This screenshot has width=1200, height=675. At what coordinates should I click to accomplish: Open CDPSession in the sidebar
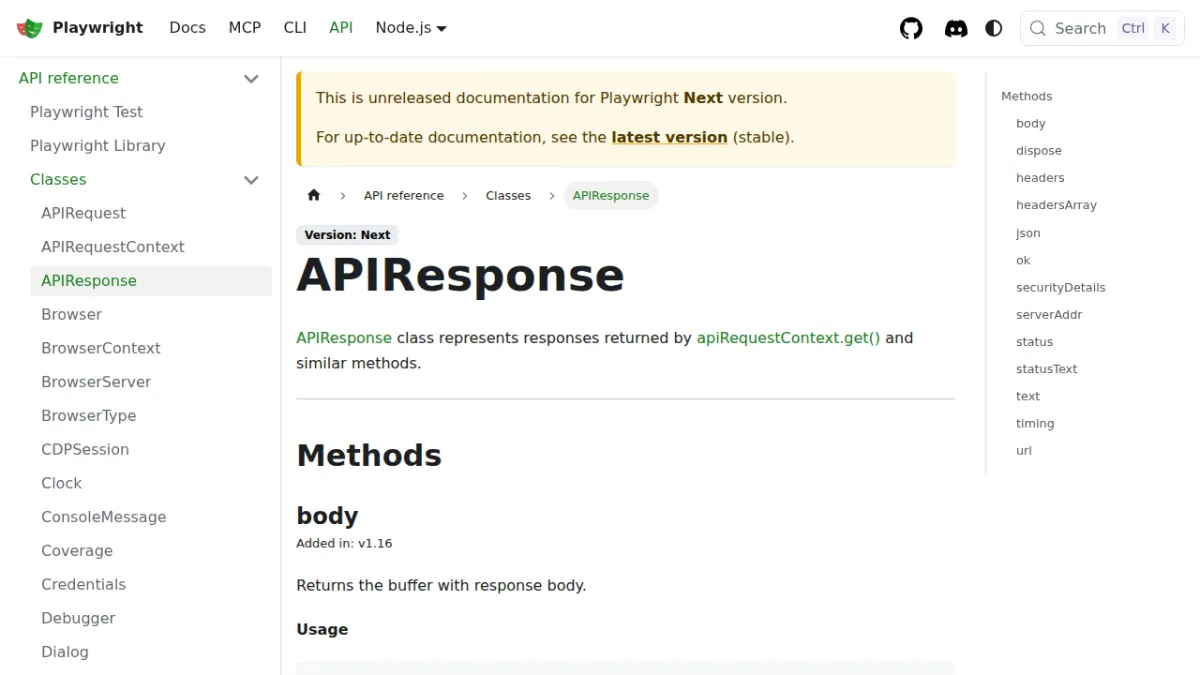[85, 450]
